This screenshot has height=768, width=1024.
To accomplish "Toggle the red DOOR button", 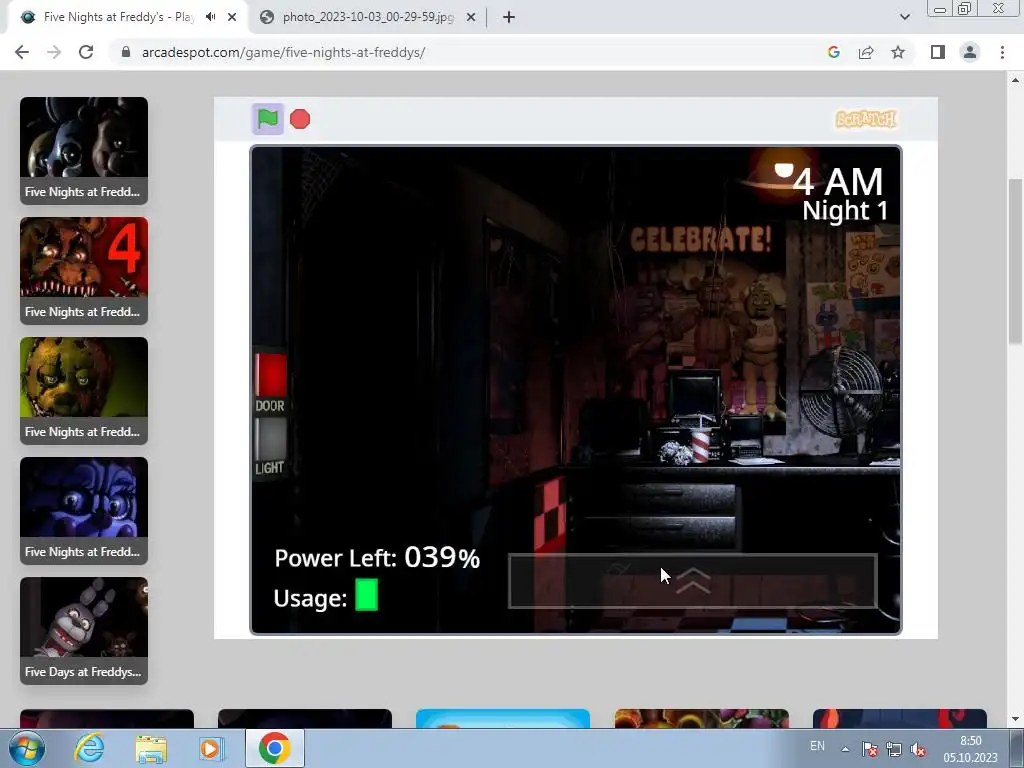I will 270,374.
